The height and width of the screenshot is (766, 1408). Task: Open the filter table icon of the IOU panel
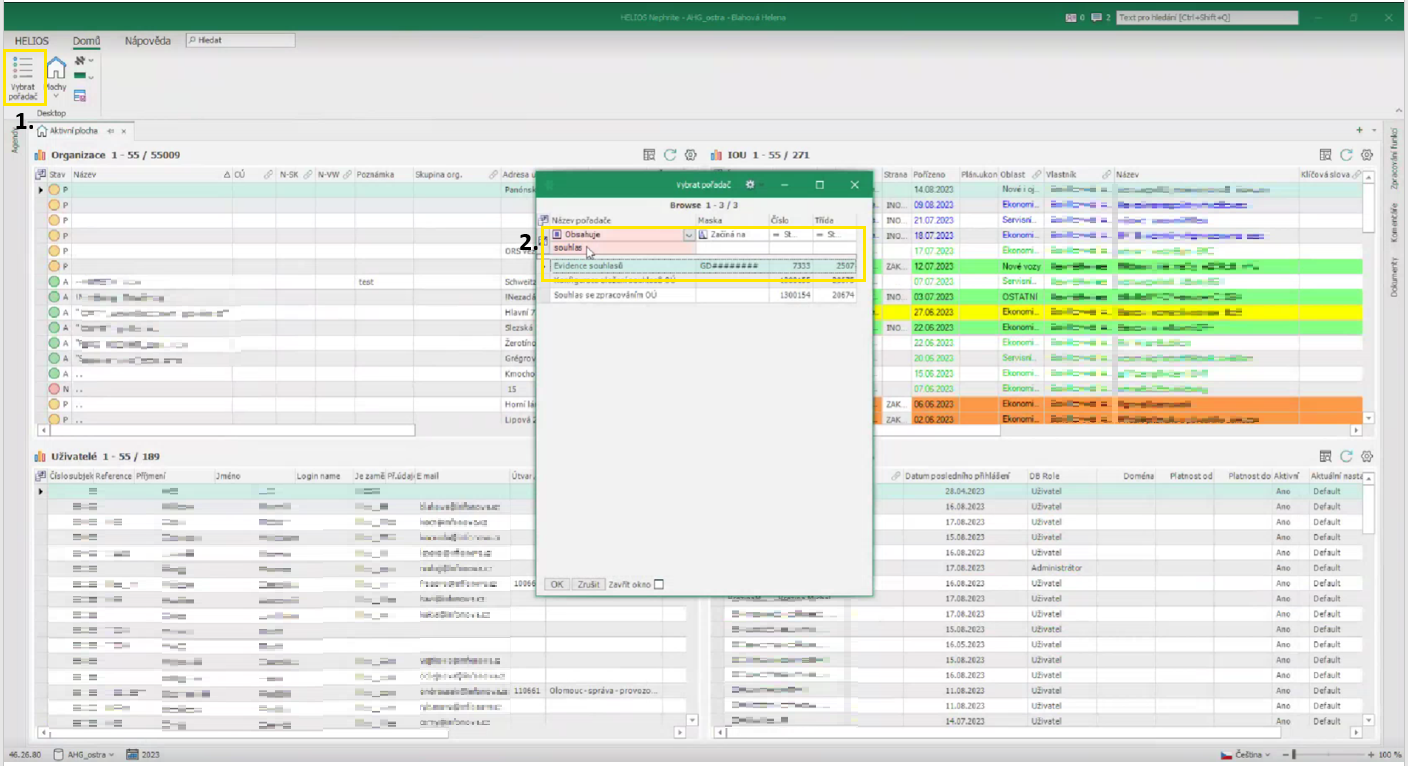[1325, 155]
